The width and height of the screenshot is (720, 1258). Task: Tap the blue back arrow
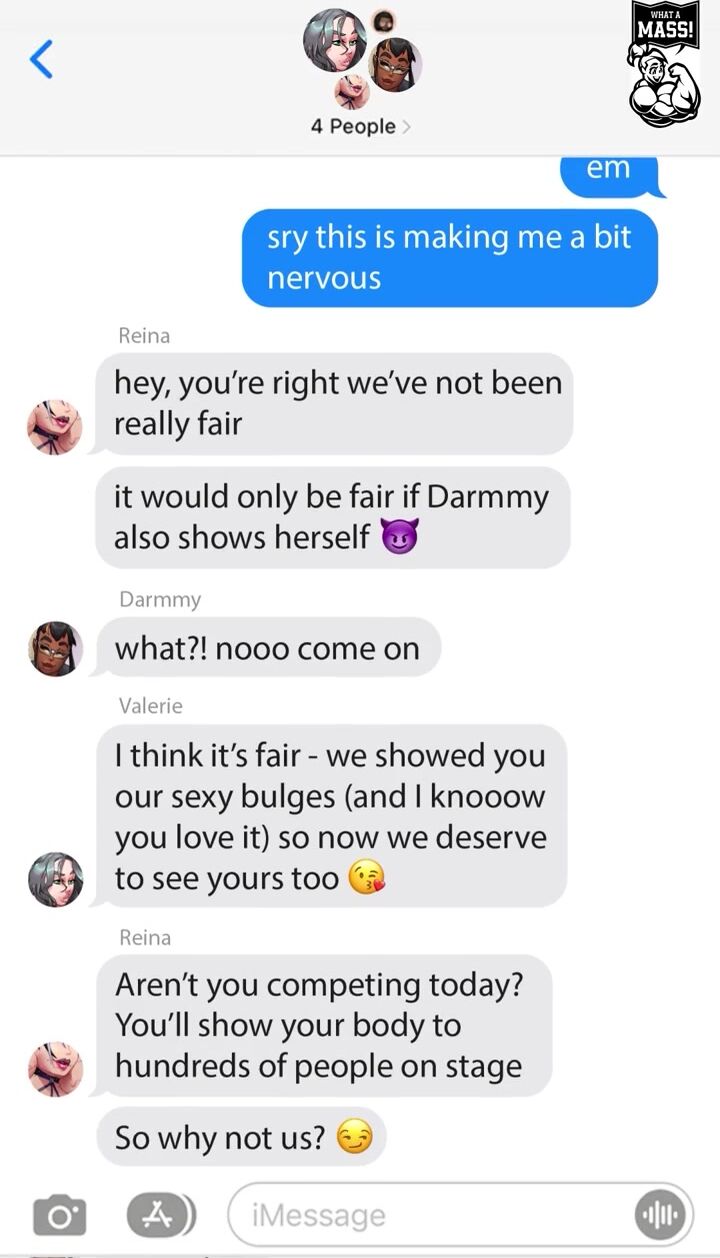pyautogui.click(x=41, y=60)
